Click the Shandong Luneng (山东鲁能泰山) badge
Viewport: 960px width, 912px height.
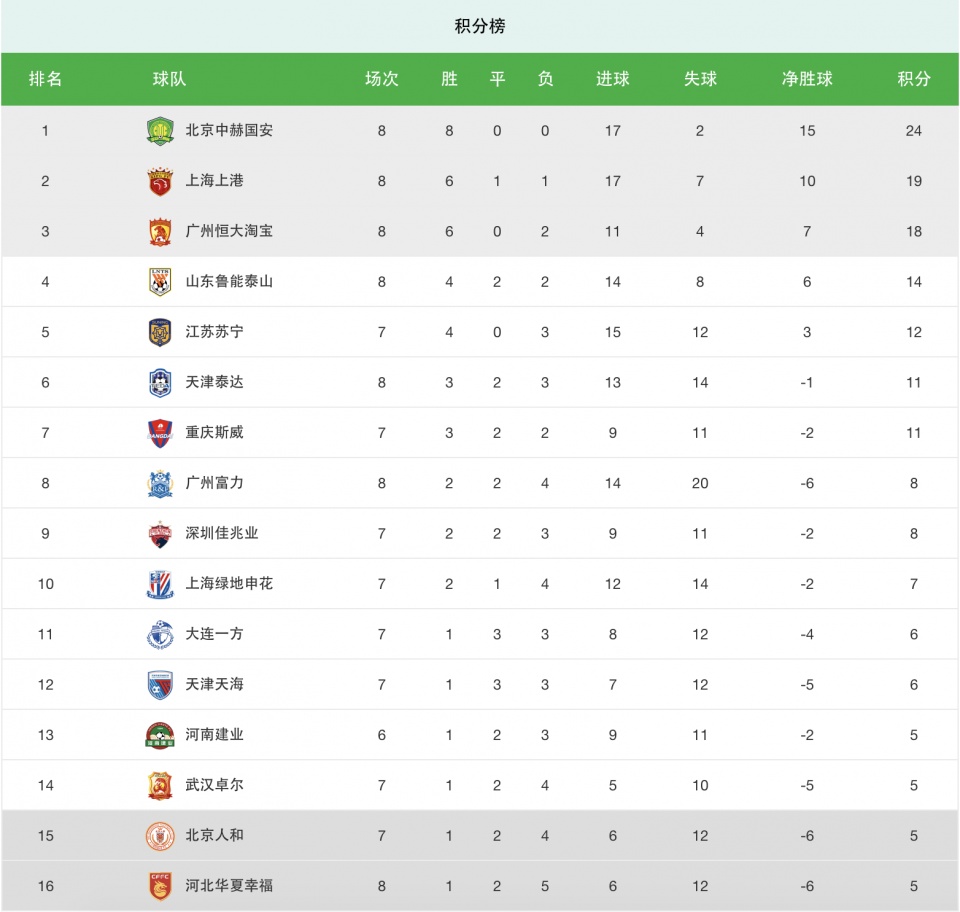pos(160,282)
